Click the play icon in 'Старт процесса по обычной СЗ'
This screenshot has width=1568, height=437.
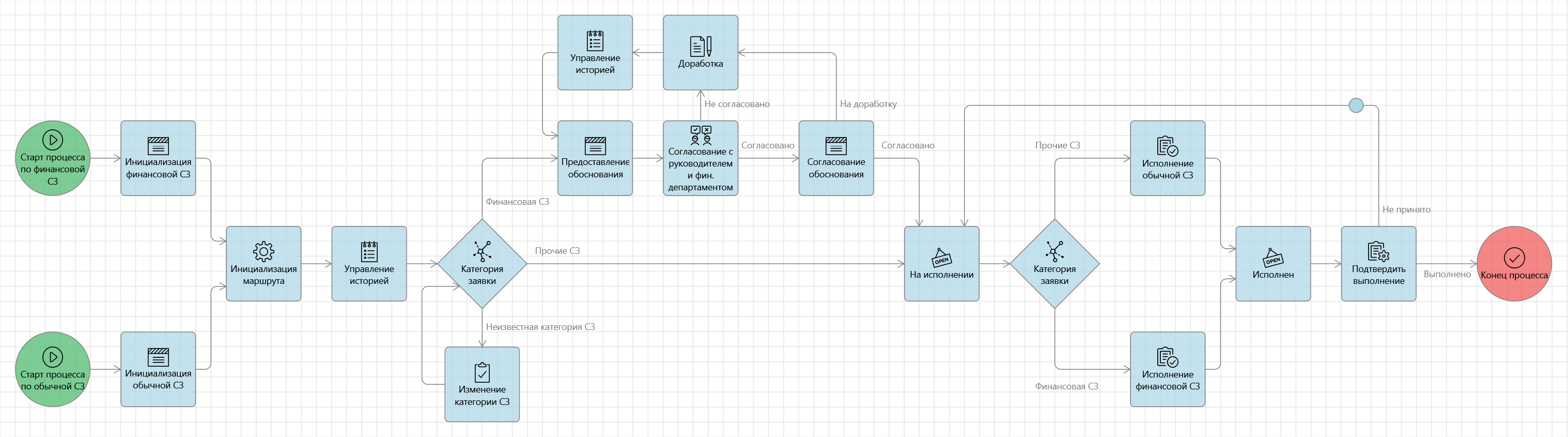52,356
